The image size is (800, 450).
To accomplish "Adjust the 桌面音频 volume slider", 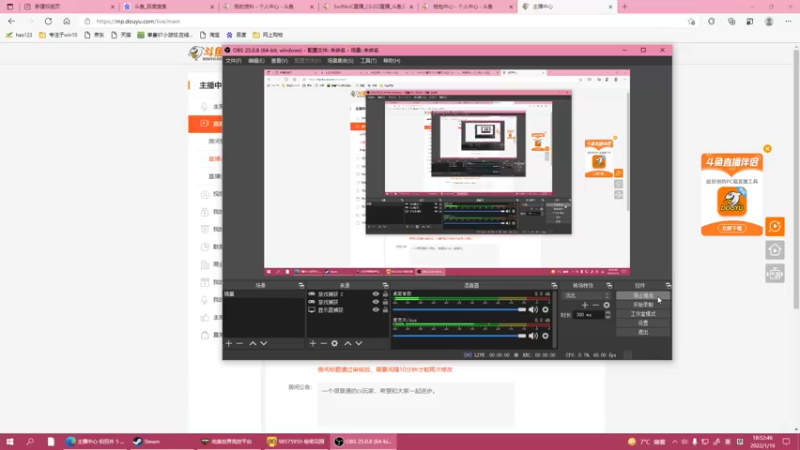I will (x=459, y=309).
